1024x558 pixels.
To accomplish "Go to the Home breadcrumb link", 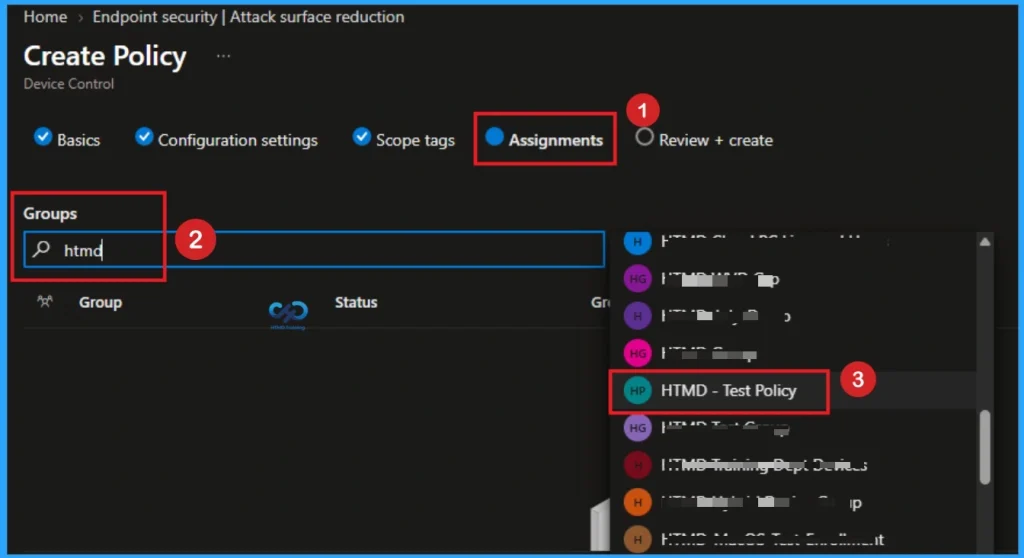I will (x=45, y=17).
